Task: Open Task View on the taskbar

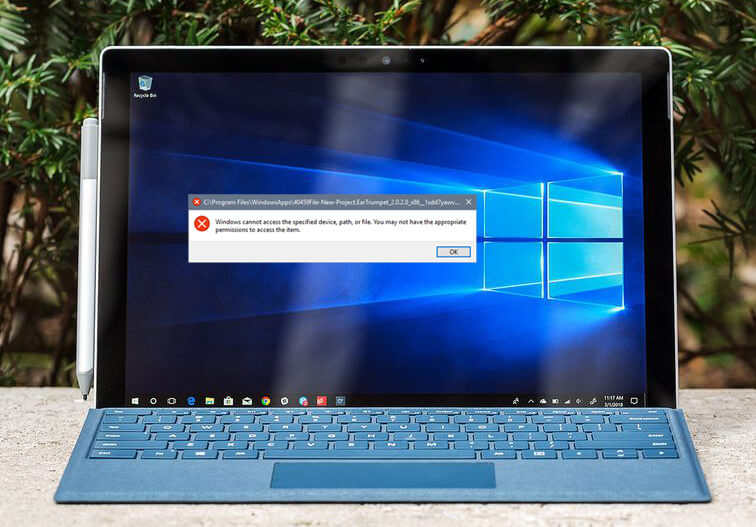Action: pyautogui.click(x=172, y=401)
